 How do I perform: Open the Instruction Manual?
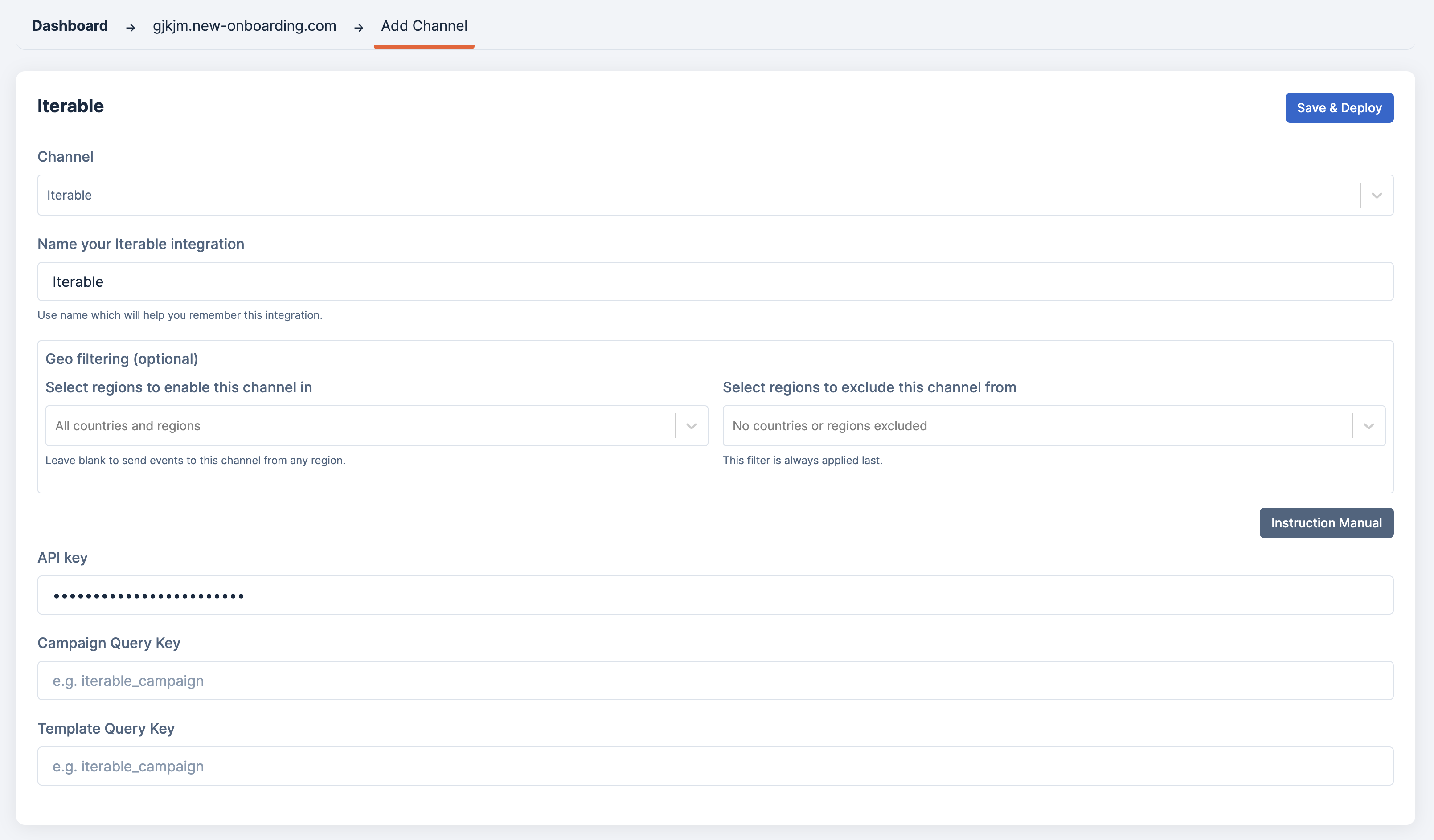[1326, 522]
